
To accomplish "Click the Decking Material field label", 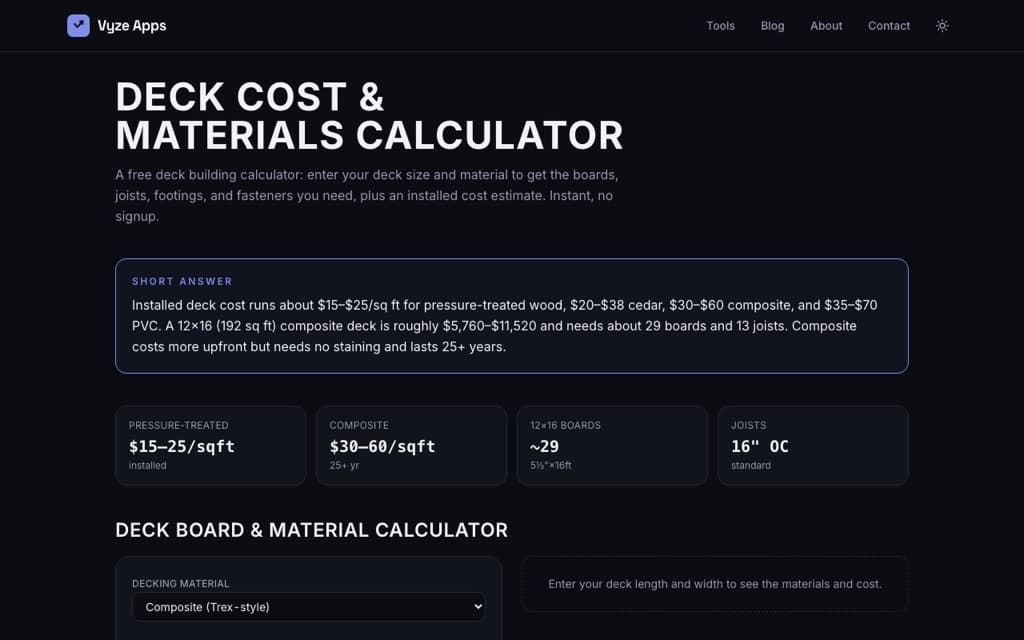I will (180, 583).
